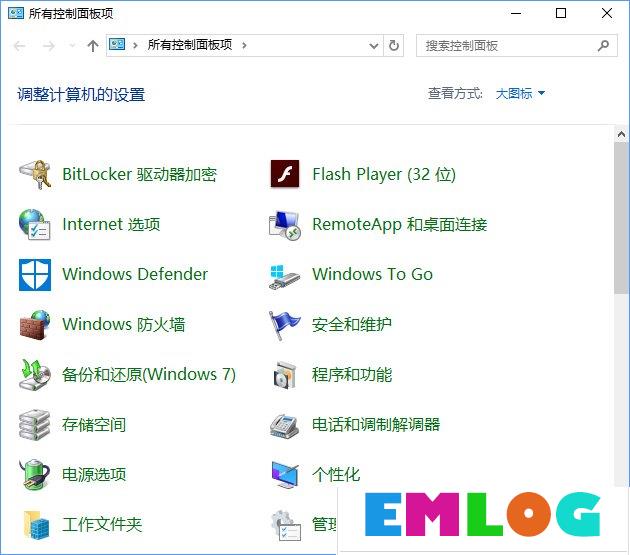Click the 电话和调制解调器 telephone icon
Image resolution: width=630 pixels, height=555 pixels.
pyautogui.click(x=284, y=425)
